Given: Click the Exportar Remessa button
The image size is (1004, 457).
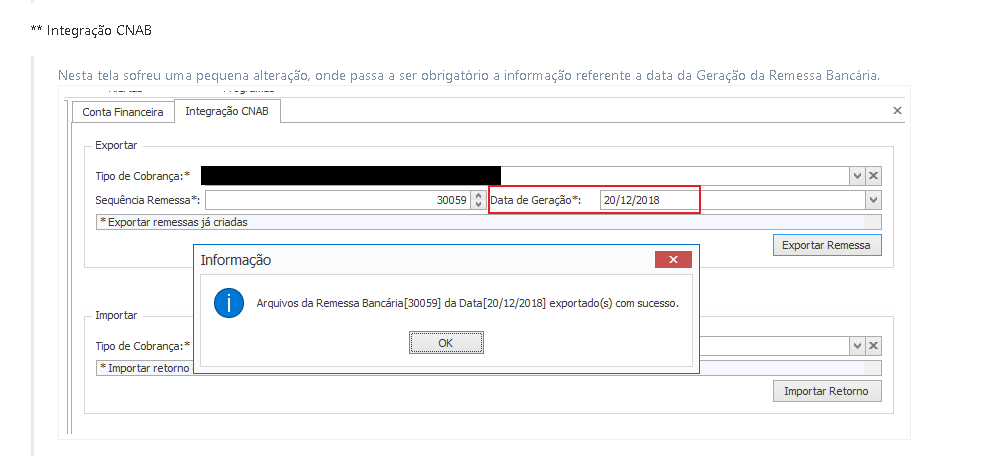Looking at the screenshot, I should (827, 245).
